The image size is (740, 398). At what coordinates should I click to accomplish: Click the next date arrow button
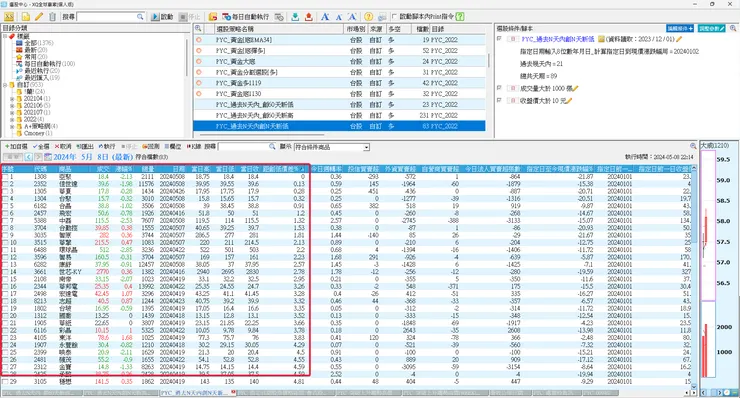pyautogui.click(x=38, y=157)
